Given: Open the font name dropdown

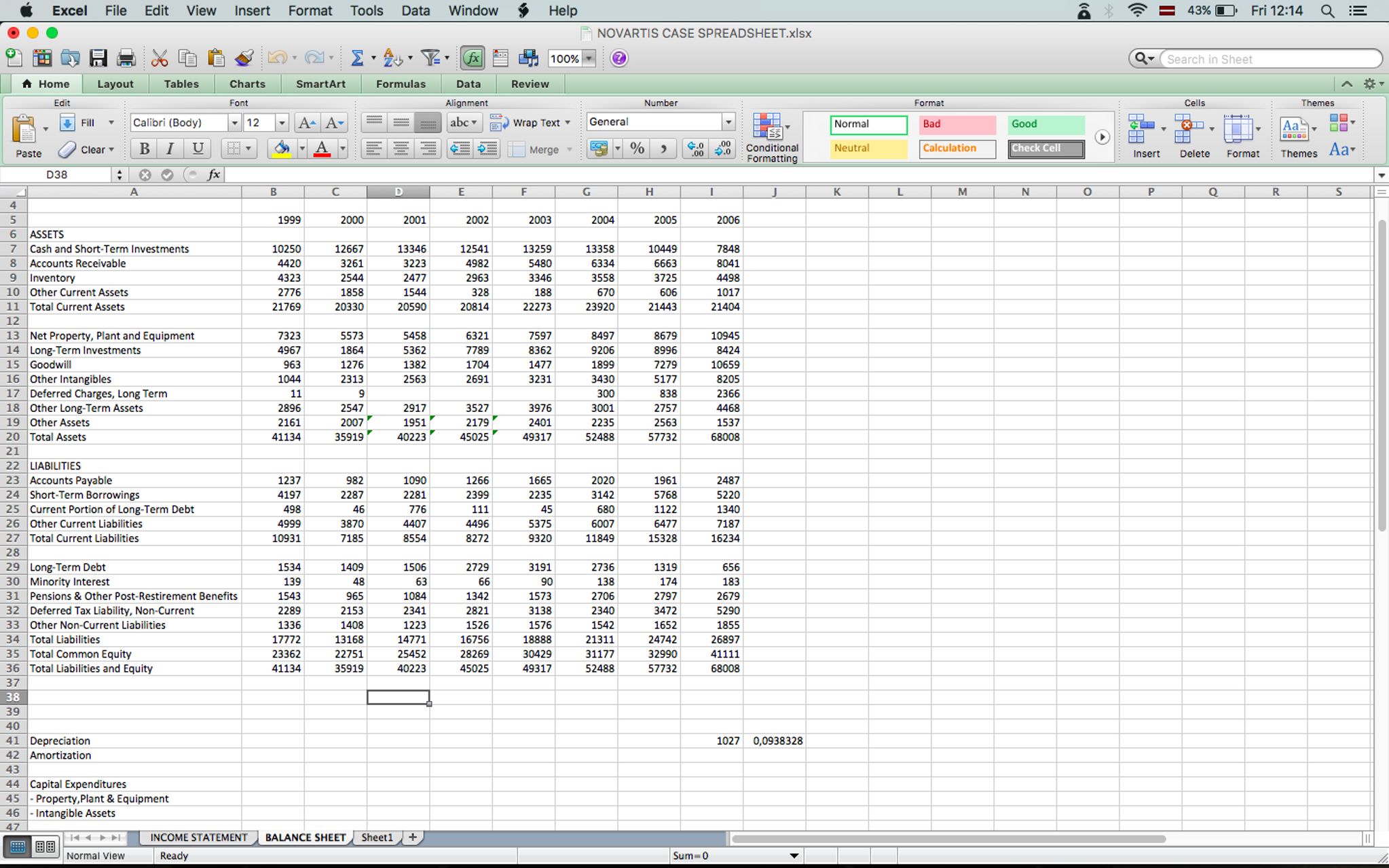Looking at the screenshot, I should (234, 123).
